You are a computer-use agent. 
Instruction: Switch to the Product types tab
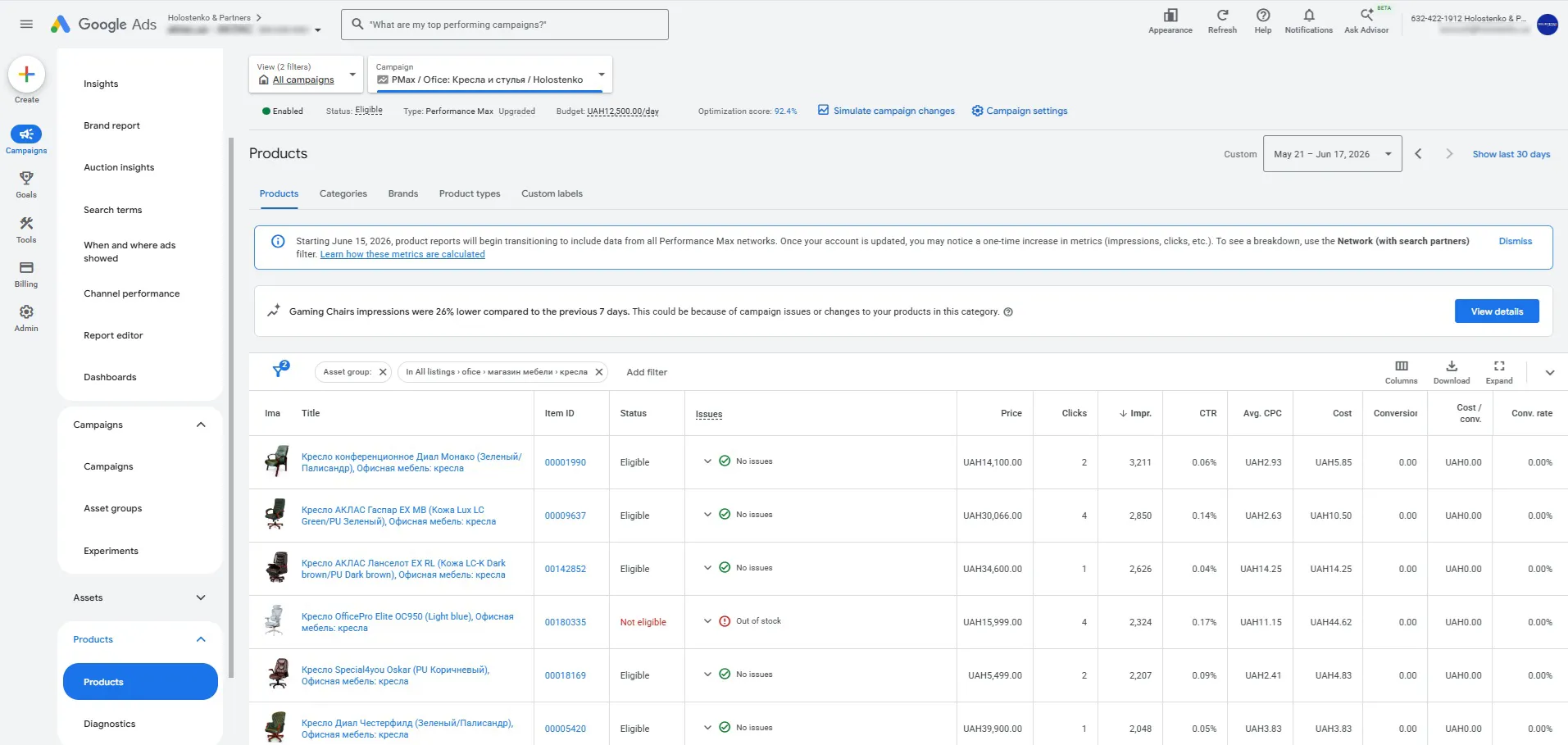pos(470,194)
